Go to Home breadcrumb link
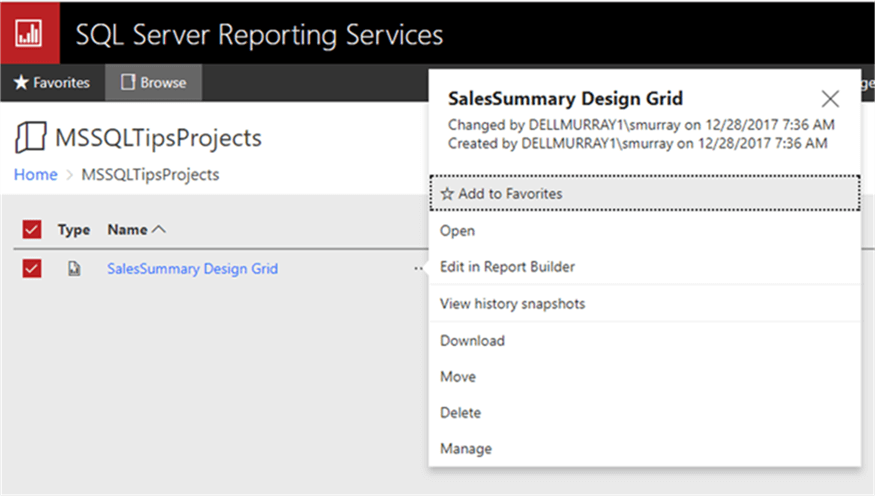This screenshot has height=496, width=875. coord(36,175)
